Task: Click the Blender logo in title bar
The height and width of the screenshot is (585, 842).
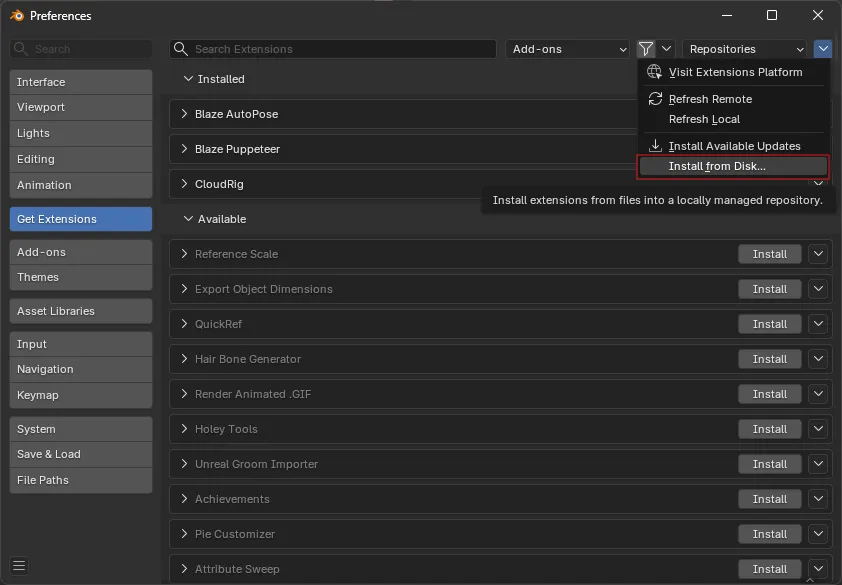Action: [x=17, y=16]
